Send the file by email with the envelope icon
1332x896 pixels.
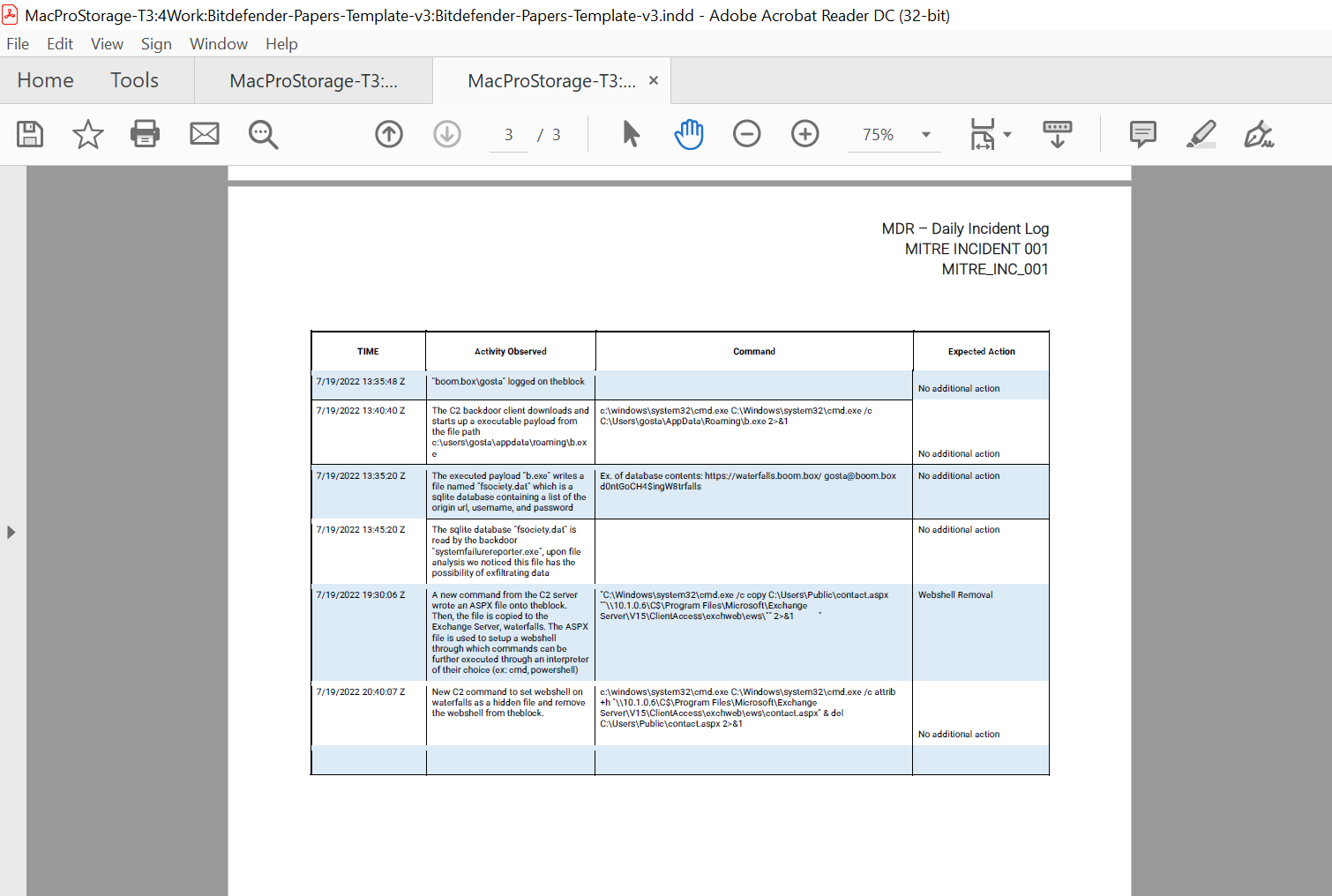click(205, 134)
